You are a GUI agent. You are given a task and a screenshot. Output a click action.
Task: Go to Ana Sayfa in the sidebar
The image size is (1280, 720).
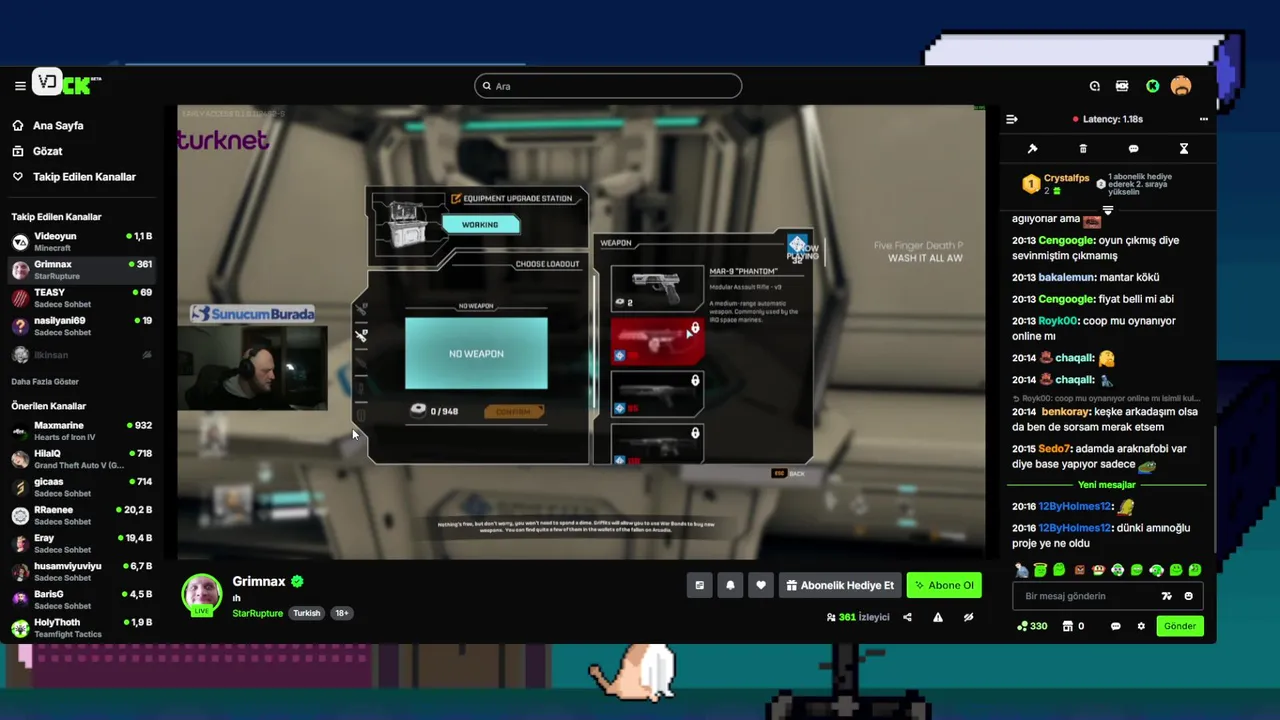[48, 126]
